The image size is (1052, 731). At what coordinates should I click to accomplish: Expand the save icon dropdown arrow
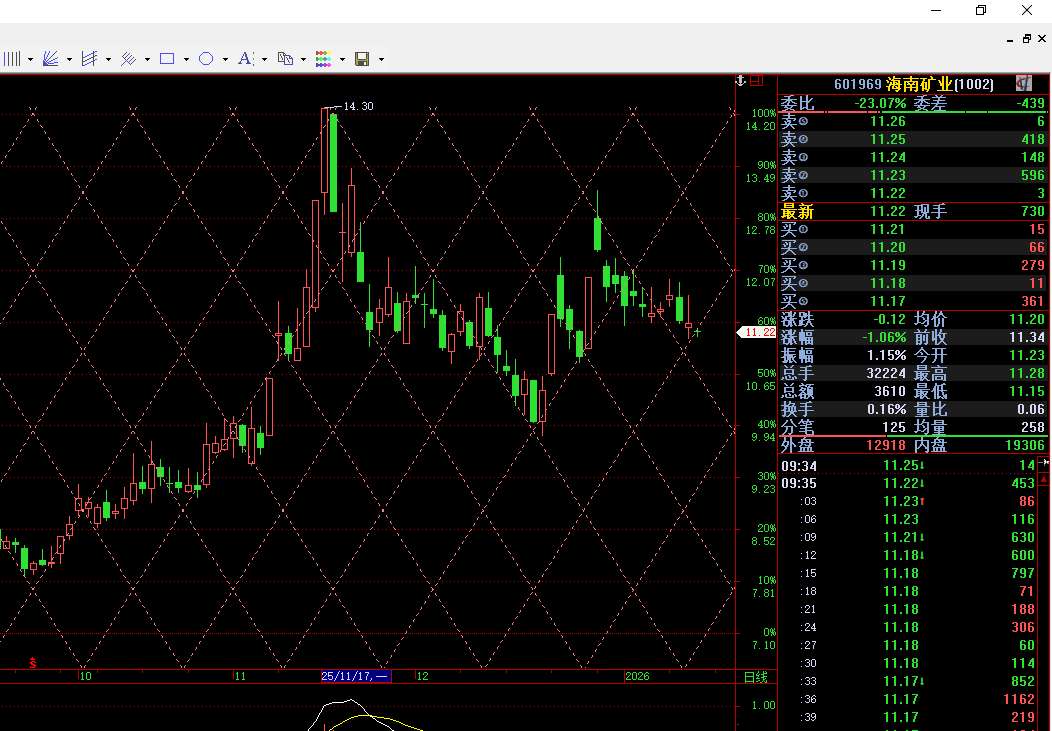(x=381, y=60)
